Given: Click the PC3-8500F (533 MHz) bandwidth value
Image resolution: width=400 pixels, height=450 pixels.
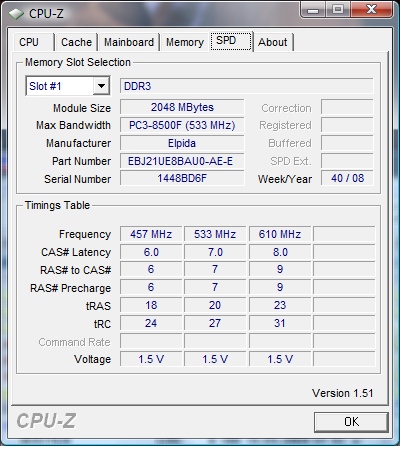Looking at the screenshot, I should click(x=182, y=125).
